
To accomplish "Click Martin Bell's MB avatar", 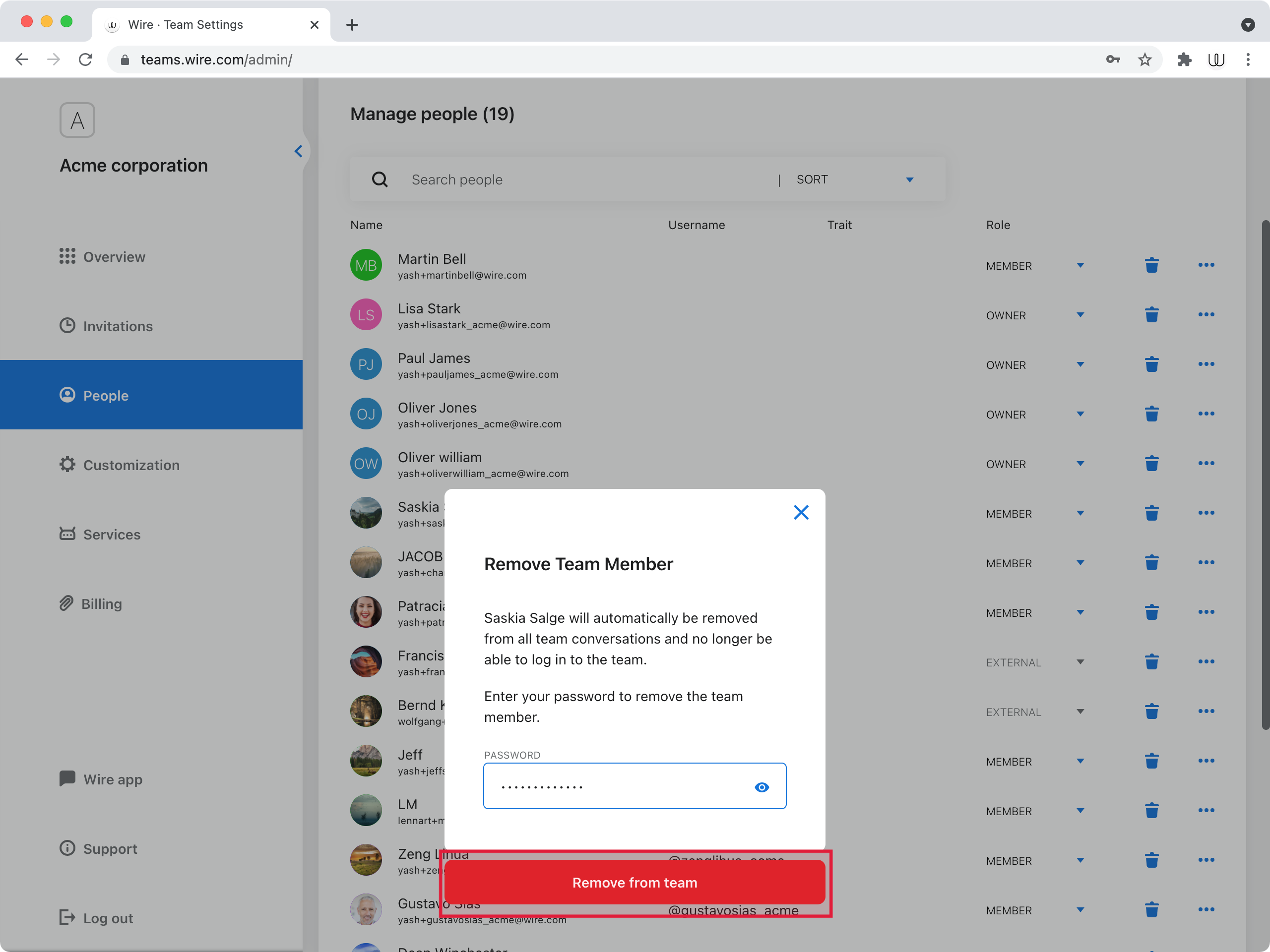I will 366,265.
